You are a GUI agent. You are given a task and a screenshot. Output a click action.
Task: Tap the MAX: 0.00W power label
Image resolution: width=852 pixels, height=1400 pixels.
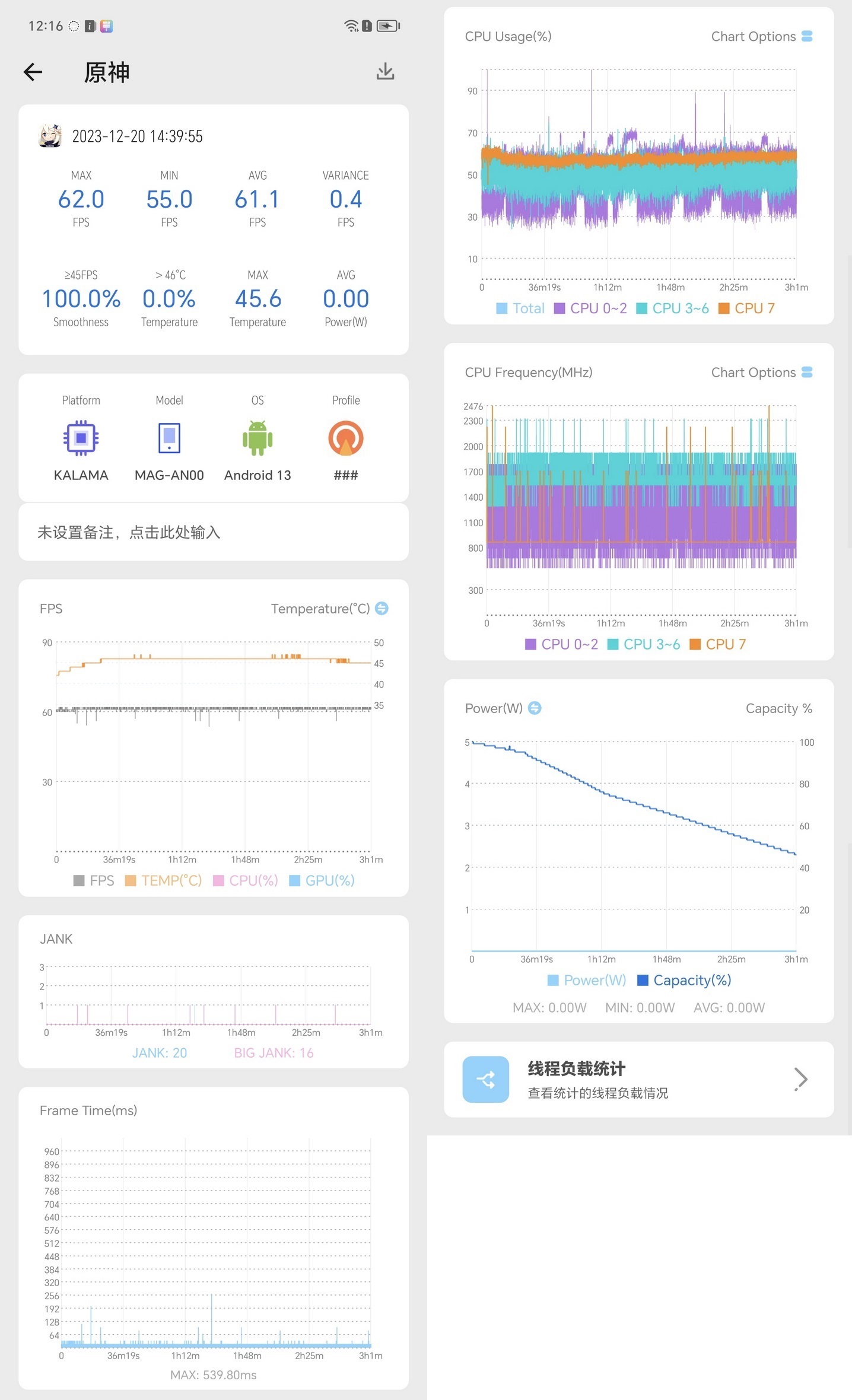[550, 1008]
